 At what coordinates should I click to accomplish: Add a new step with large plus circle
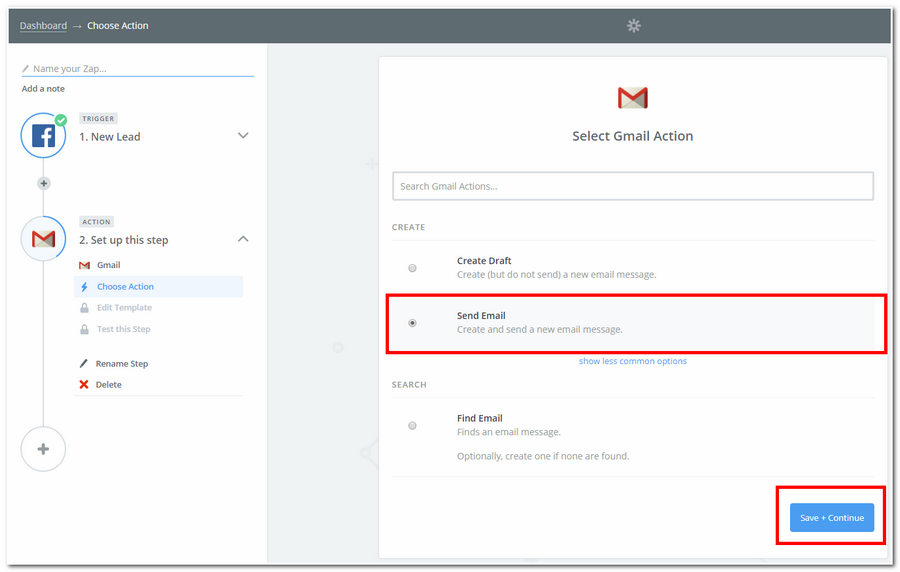coord(44,449)
